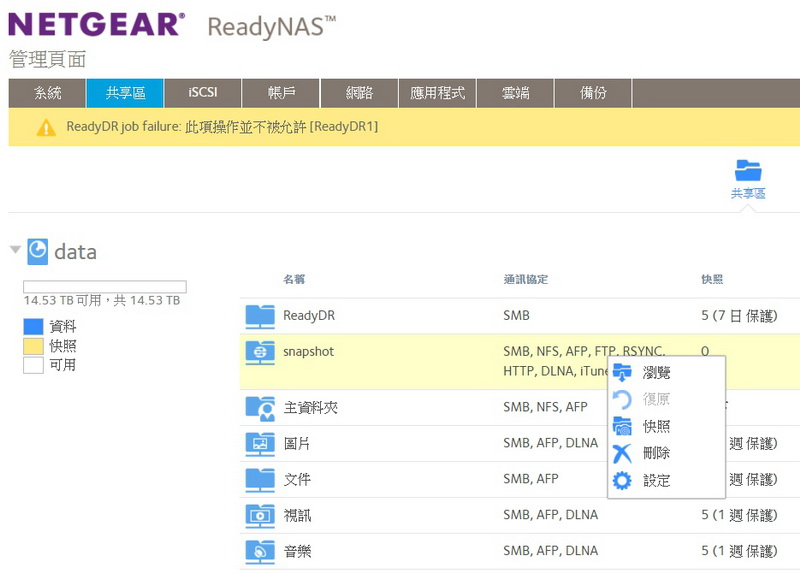Image resolution: width=800 pixels, height=574 pixels.
Task: Click the 文件 documents folder icon
Action: 260,480
